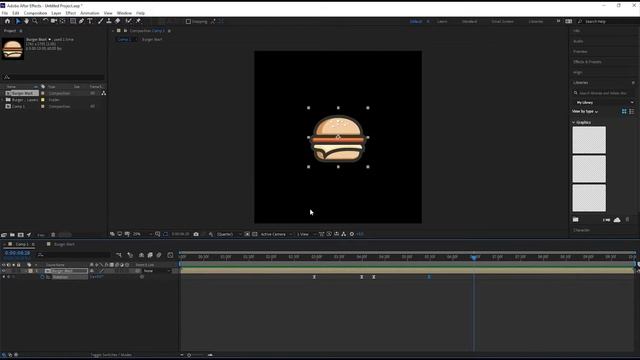Collapse the Graphics section in Libraries
640x360 pixels.
(x=573, y=122)
